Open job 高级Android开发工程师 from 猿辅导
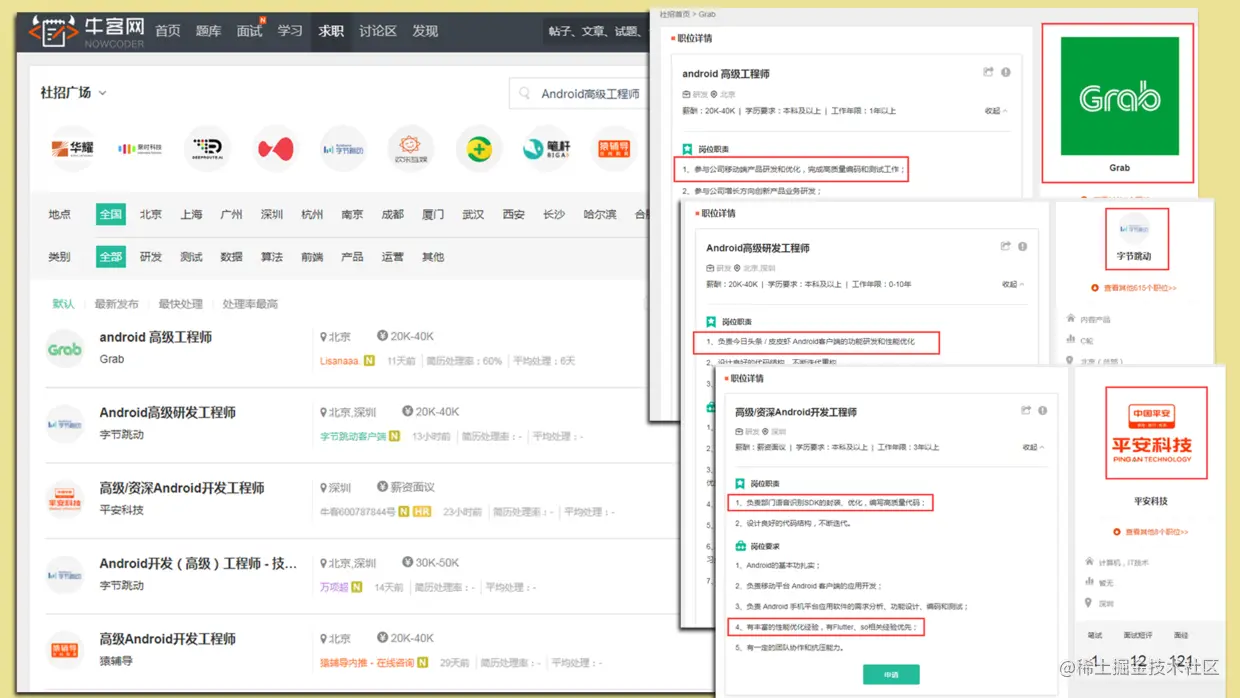The height and width of the screenshot is (698, 1240). point(168,638)
